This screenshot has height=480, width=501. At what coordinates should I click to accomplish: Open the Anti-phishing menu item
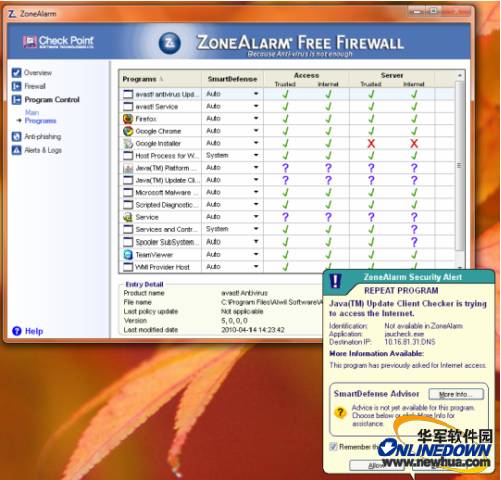(x=43, y=136)
